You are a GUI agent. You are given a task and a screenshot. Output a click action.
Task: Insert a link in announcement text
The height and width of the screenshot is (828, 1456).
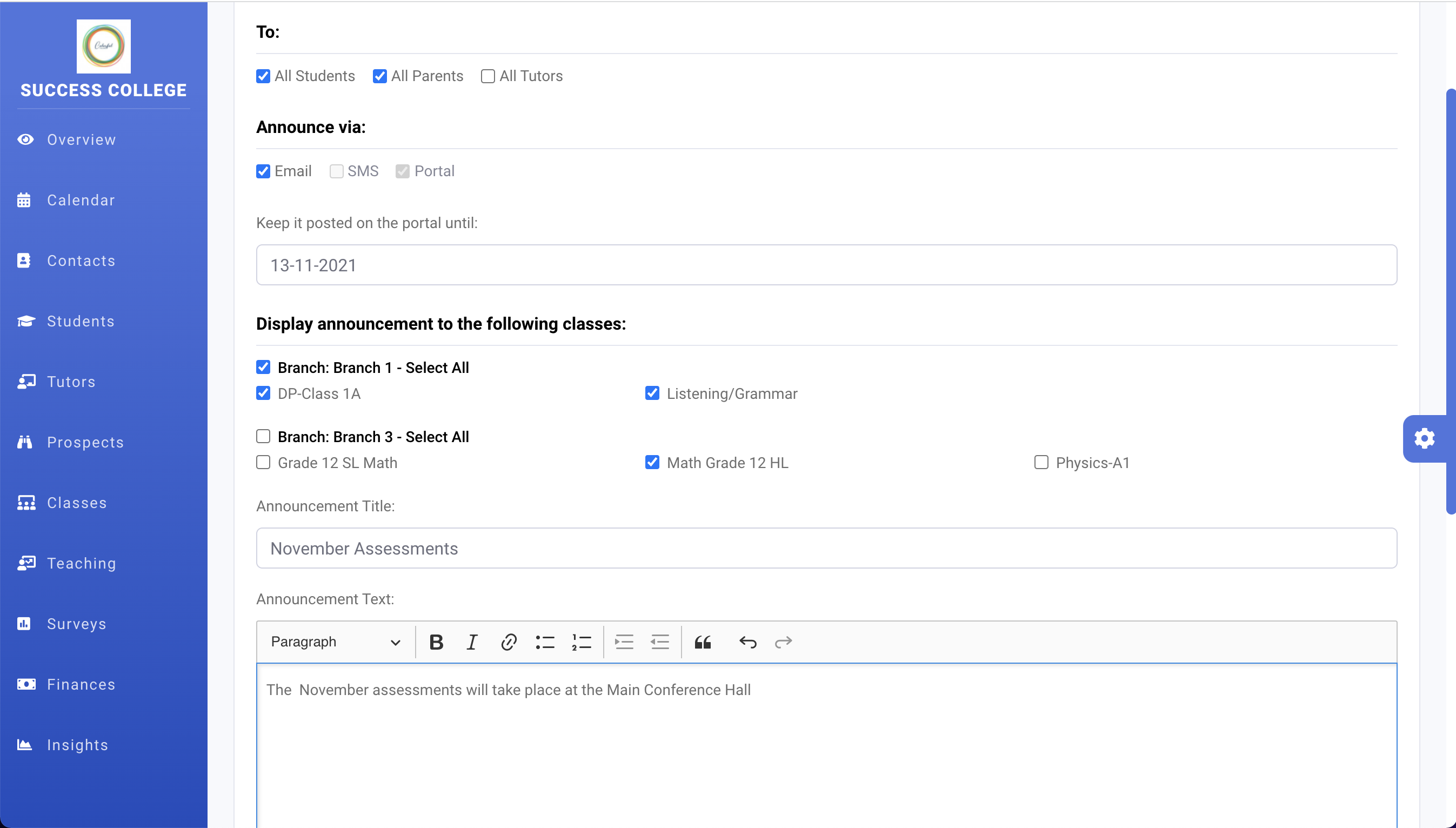tap(508, 642)
